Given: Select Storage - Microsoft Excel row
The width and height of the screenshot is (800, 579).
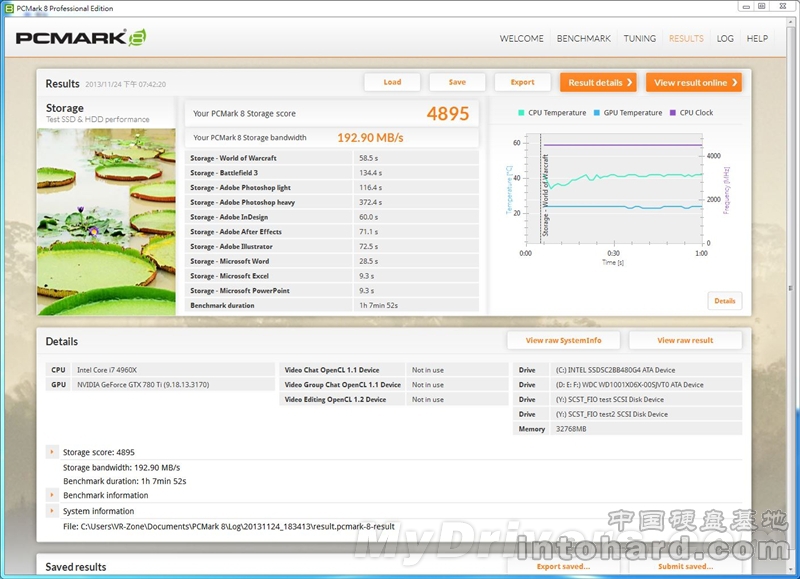Looking at the screenshot, I should coord(332,276).
